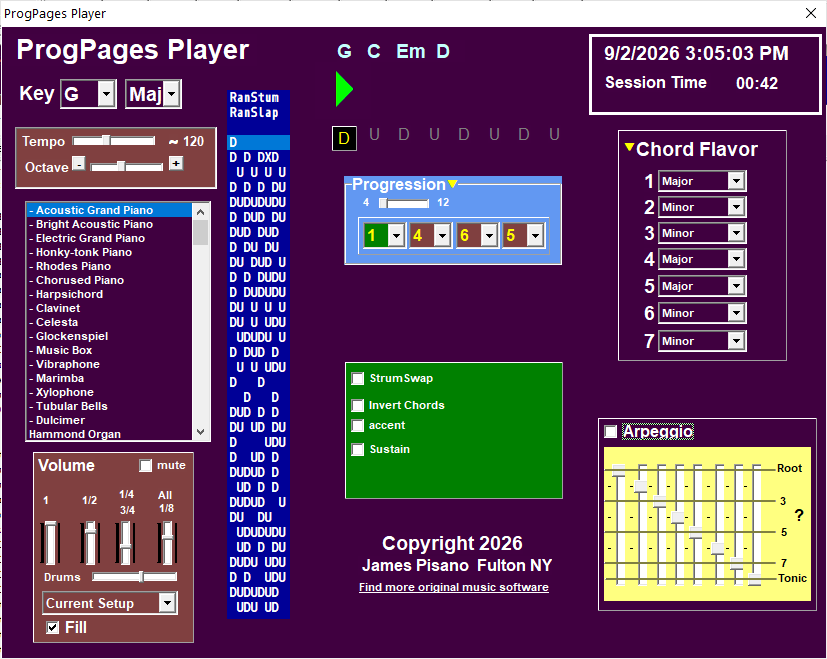This screenshot has height=659, width=827.
Task: Turn on the Sustain checkbox
Action: coord(358,449)
